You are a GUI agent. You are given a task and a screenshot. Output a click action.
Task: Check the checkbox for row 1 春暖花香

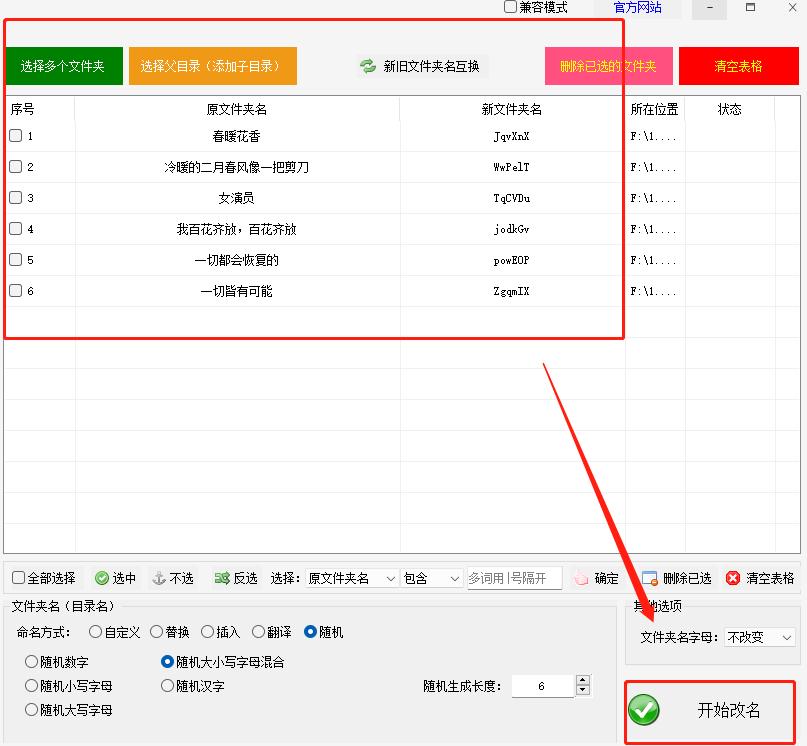click(15, 135)
